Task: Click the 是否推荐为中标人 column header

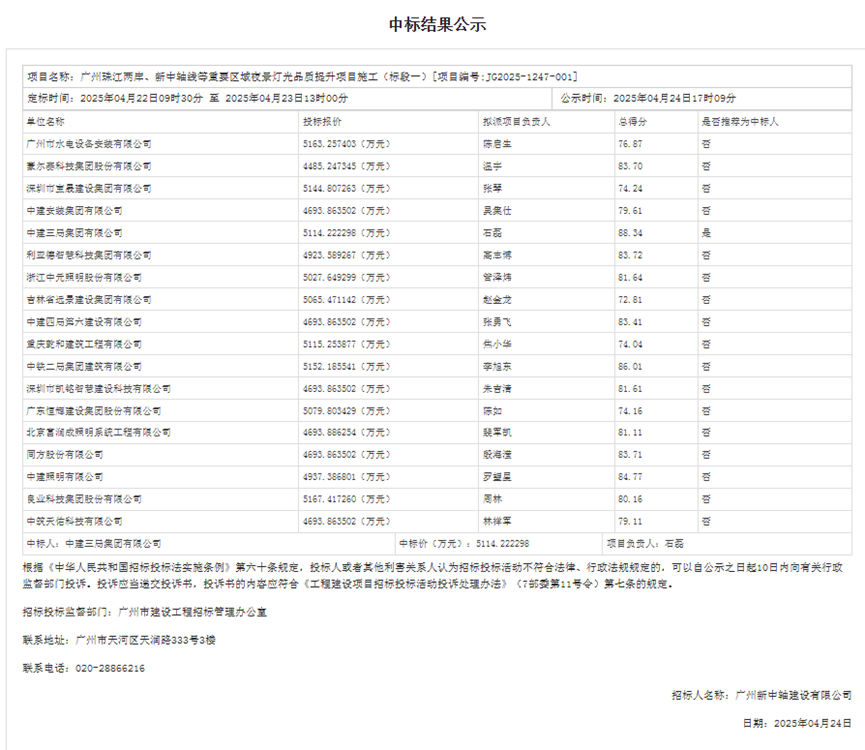Action: [x=740, y=121]
